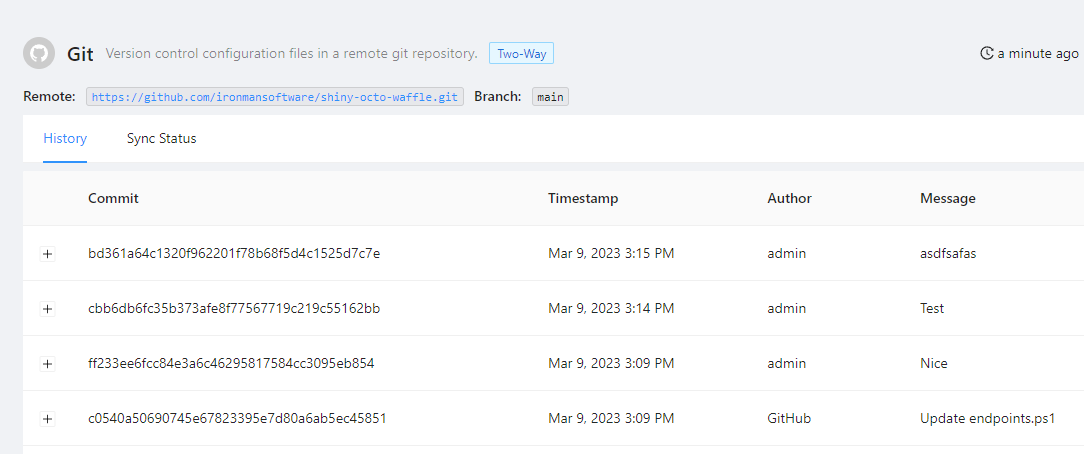Click the clock icon near last sync time
Screen dimensions: 1084x454
987,53
